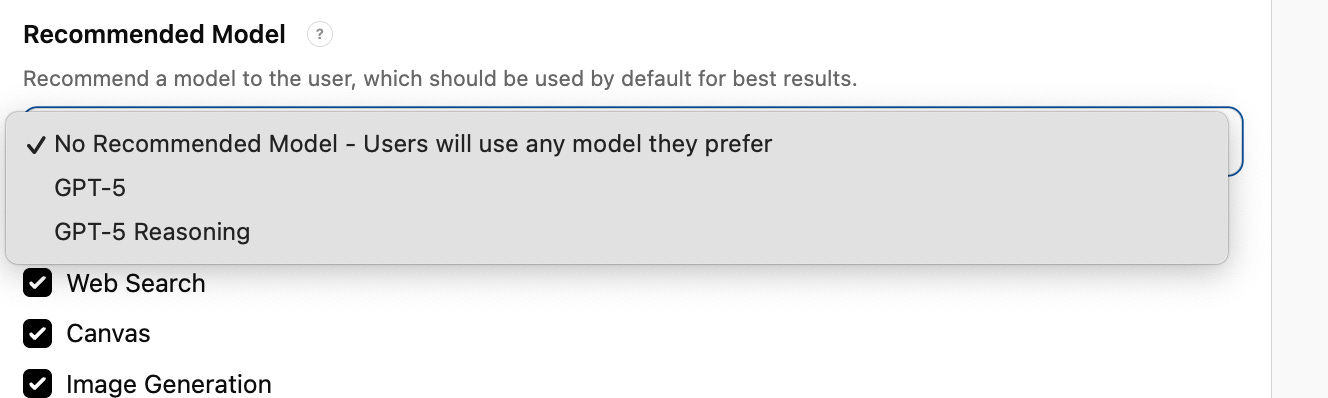Image resolution: width=1328 pixels, height=398 pixels.
Task: Choose GPT-5 from the model list
Action: pyautogui.click(x=616, y=188)
